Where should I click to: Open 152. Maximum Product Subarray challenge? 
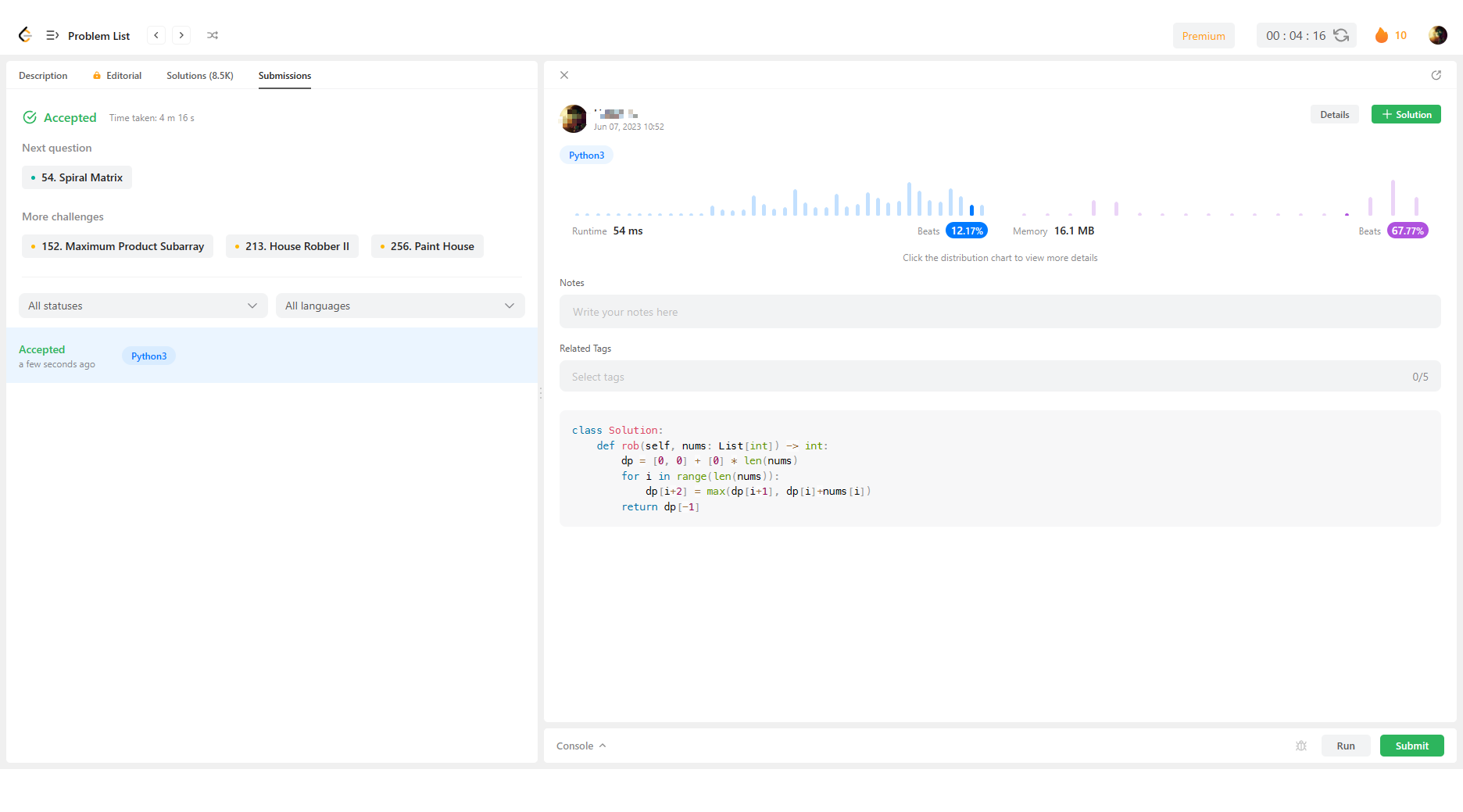tap(117, 246)
